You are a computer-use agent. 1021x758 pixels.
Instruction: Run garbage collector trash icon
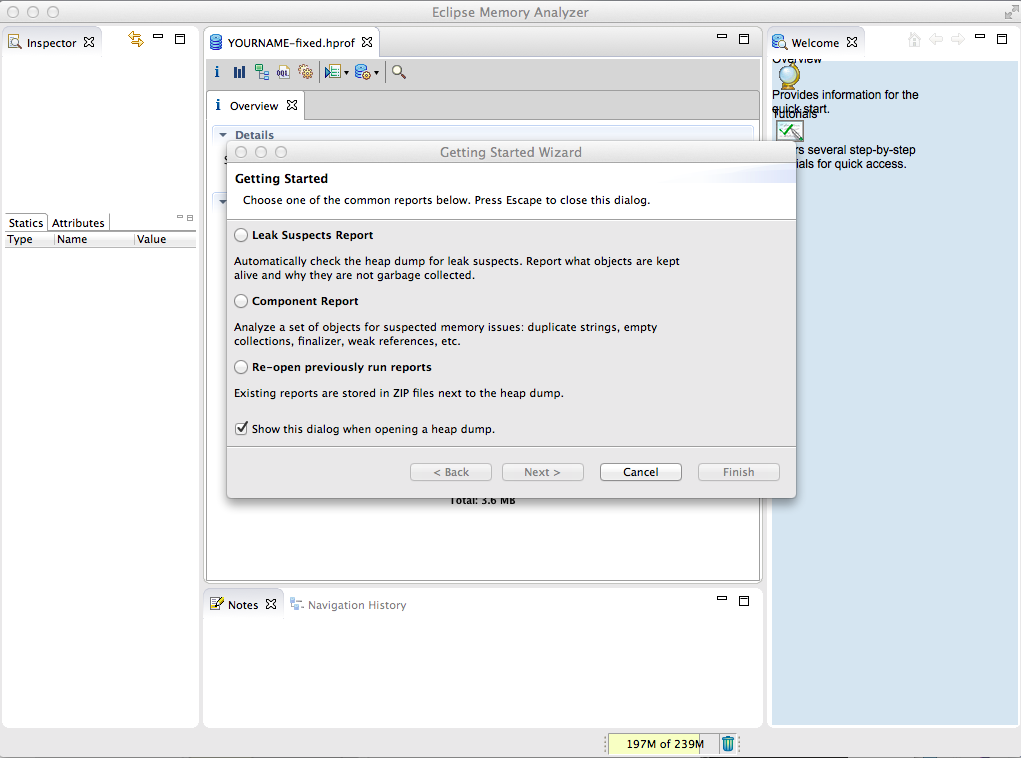click(728, 743)
